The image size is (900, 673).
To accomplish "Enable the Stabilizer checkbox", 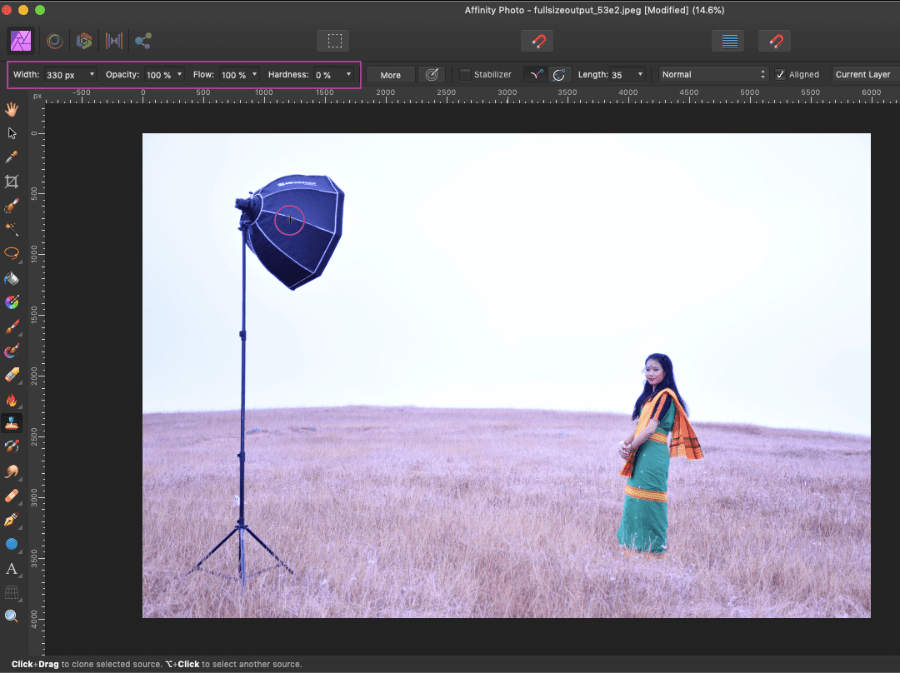I will [465, 75].
